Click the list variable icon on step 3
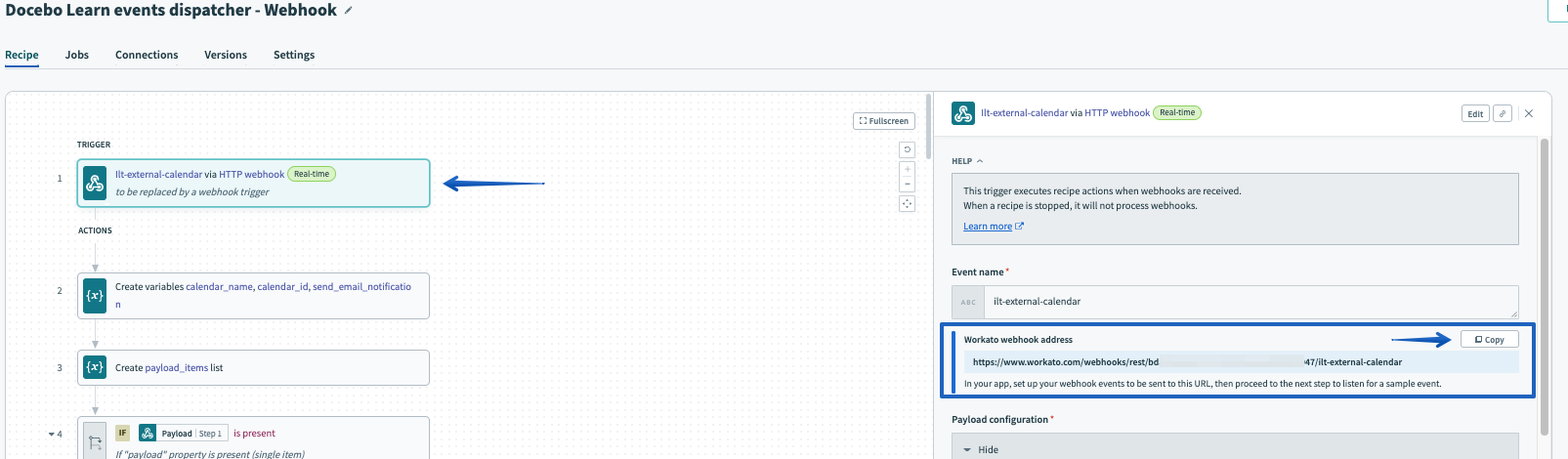1568x459 pixels. 95,367
